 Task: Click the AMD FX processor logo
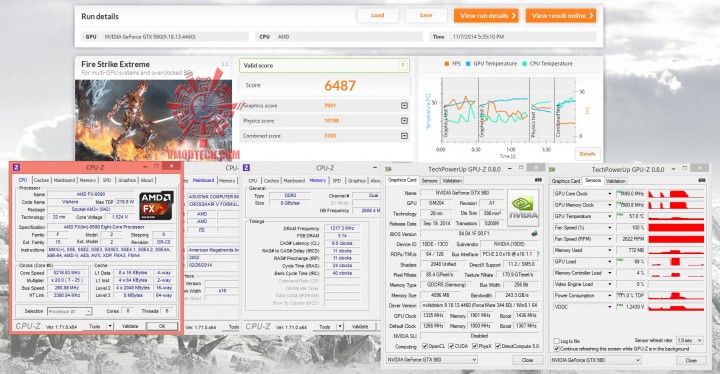[156, 205]
